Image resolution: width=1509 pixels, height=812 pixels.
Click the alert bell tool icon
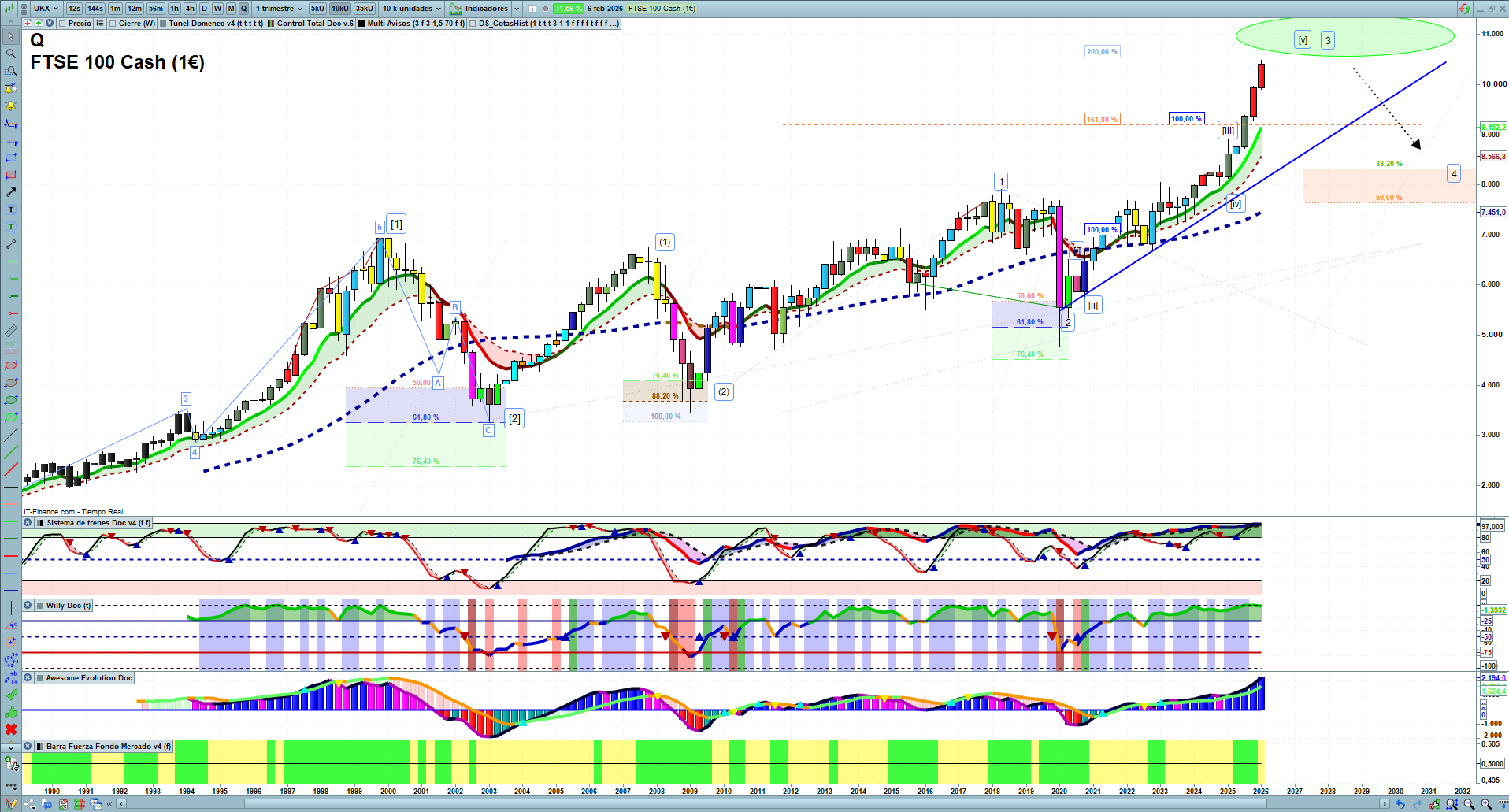coord(11,106)
